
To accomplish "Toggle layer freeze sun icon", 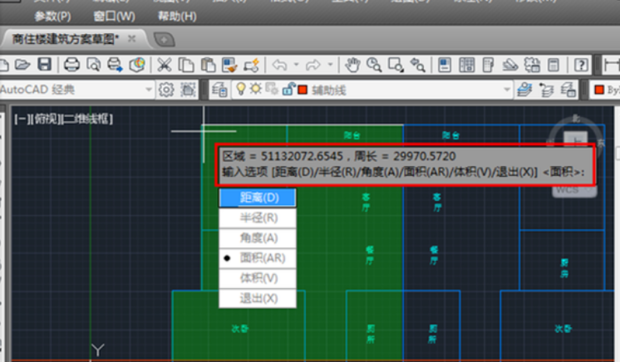I will [x=255, y=89].
